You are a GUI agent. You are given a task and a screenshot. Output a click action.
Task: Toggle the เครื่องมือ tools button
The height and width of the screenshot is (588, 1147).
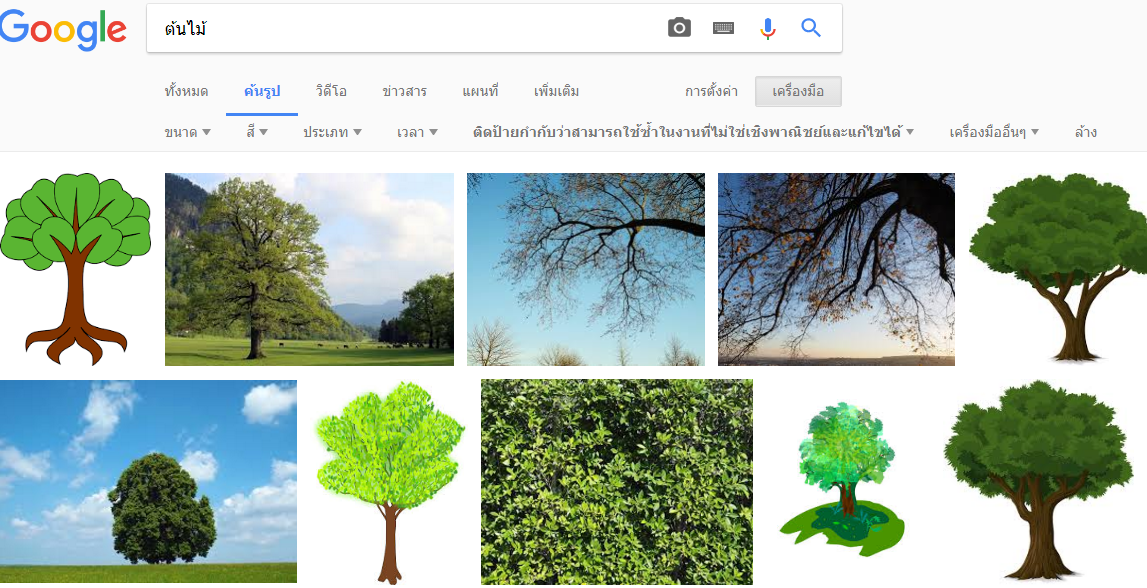pyautogui.click(x=798, y=91)
